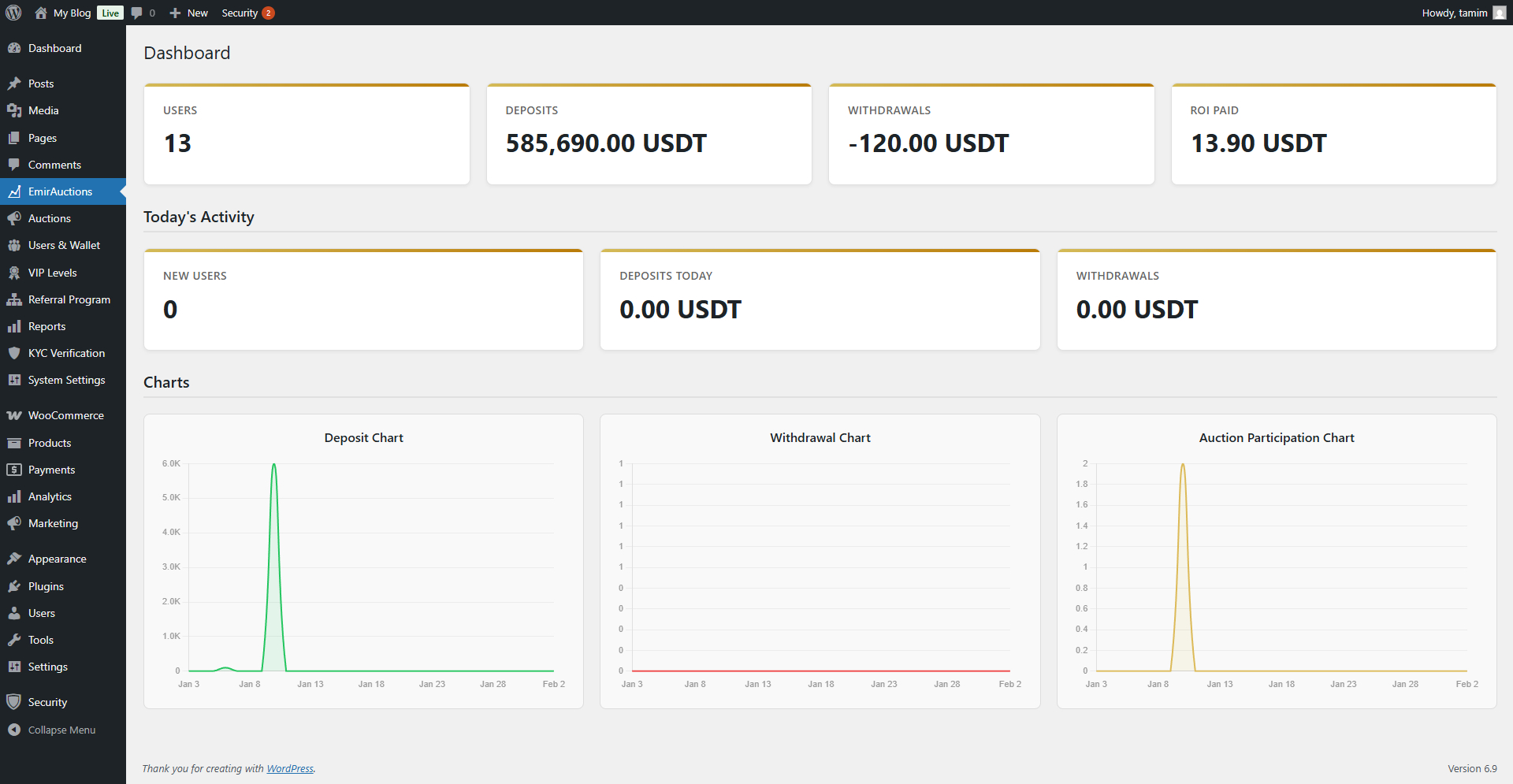Click Collapse Menu button
This screenshot has height=784, width=1513.
(63, 730)
